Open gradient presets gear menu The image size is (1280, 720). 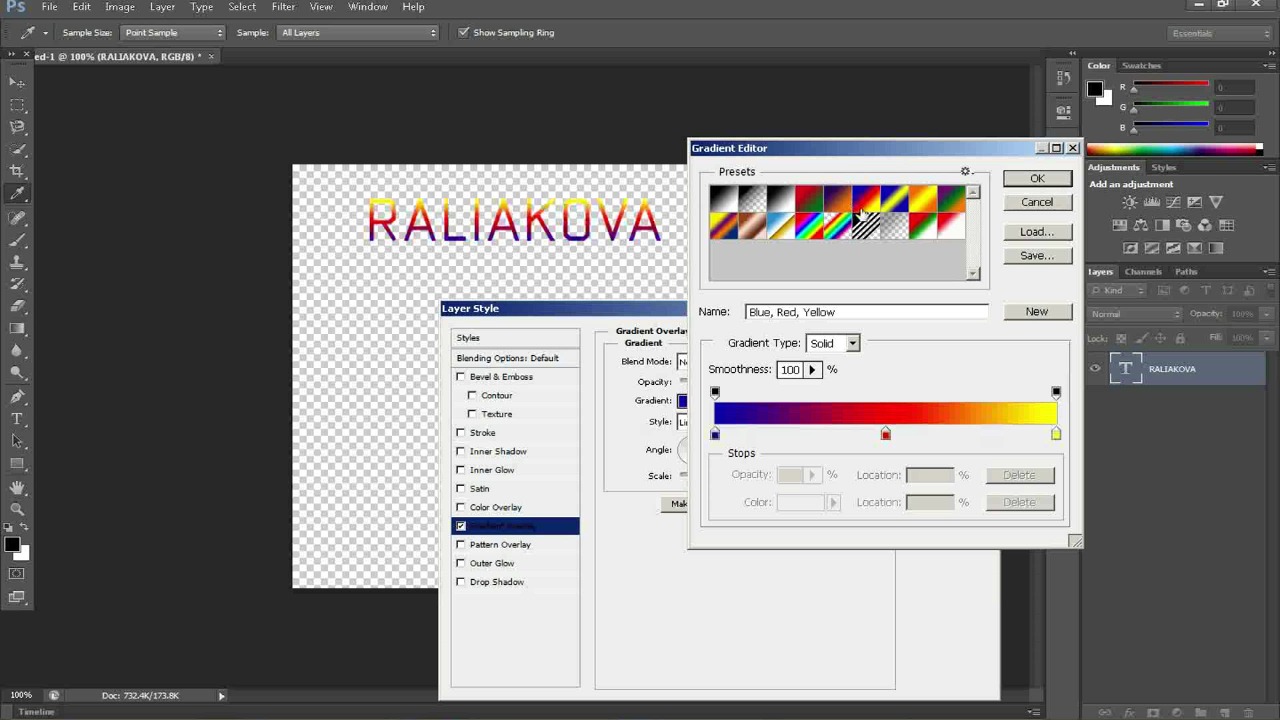[966, 172]
